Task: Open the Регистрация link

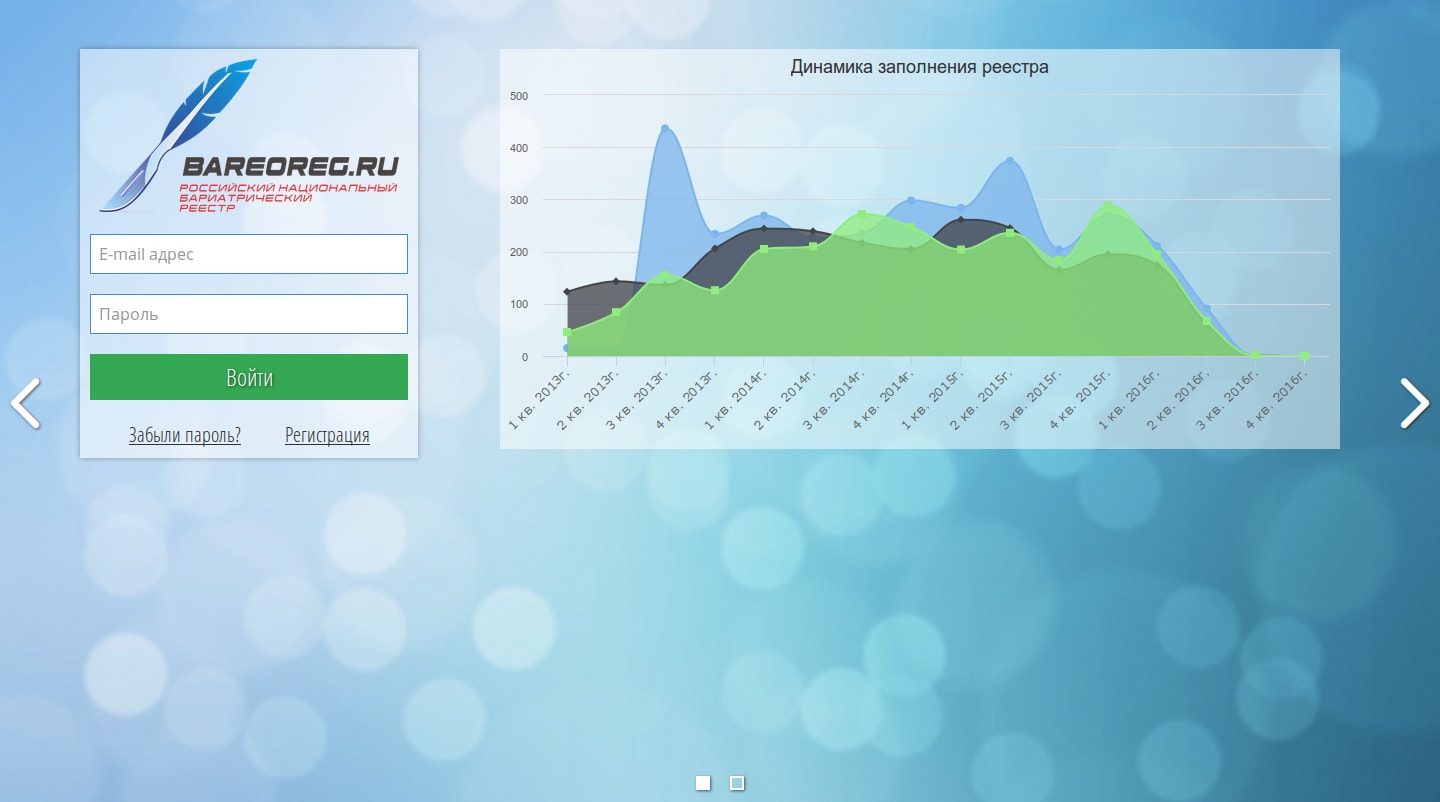Action: pyautogui.click(x=327, y=435)
